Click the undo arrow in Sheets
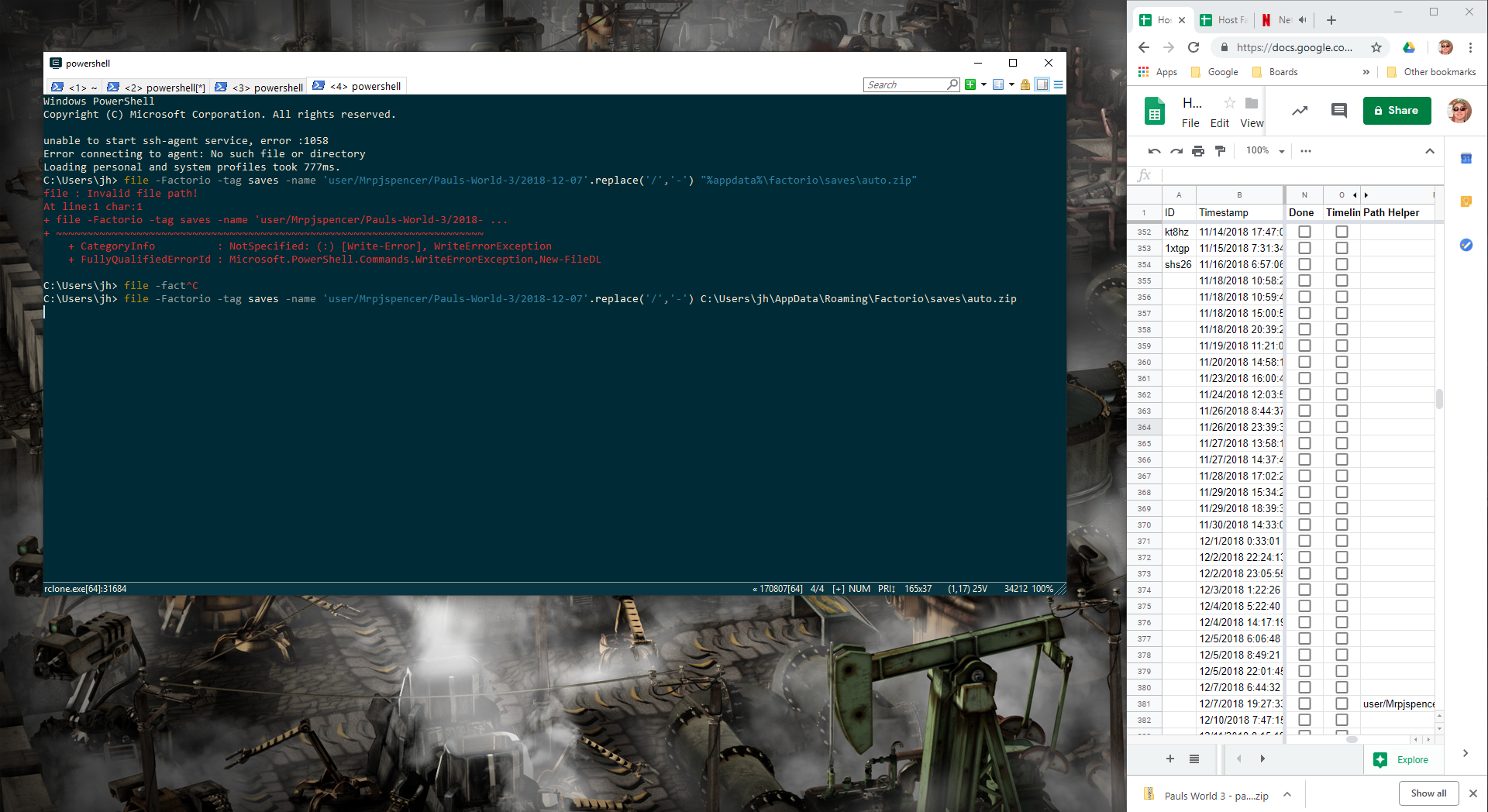Screen dimensions: 1488x812 tap(1154, 151)
